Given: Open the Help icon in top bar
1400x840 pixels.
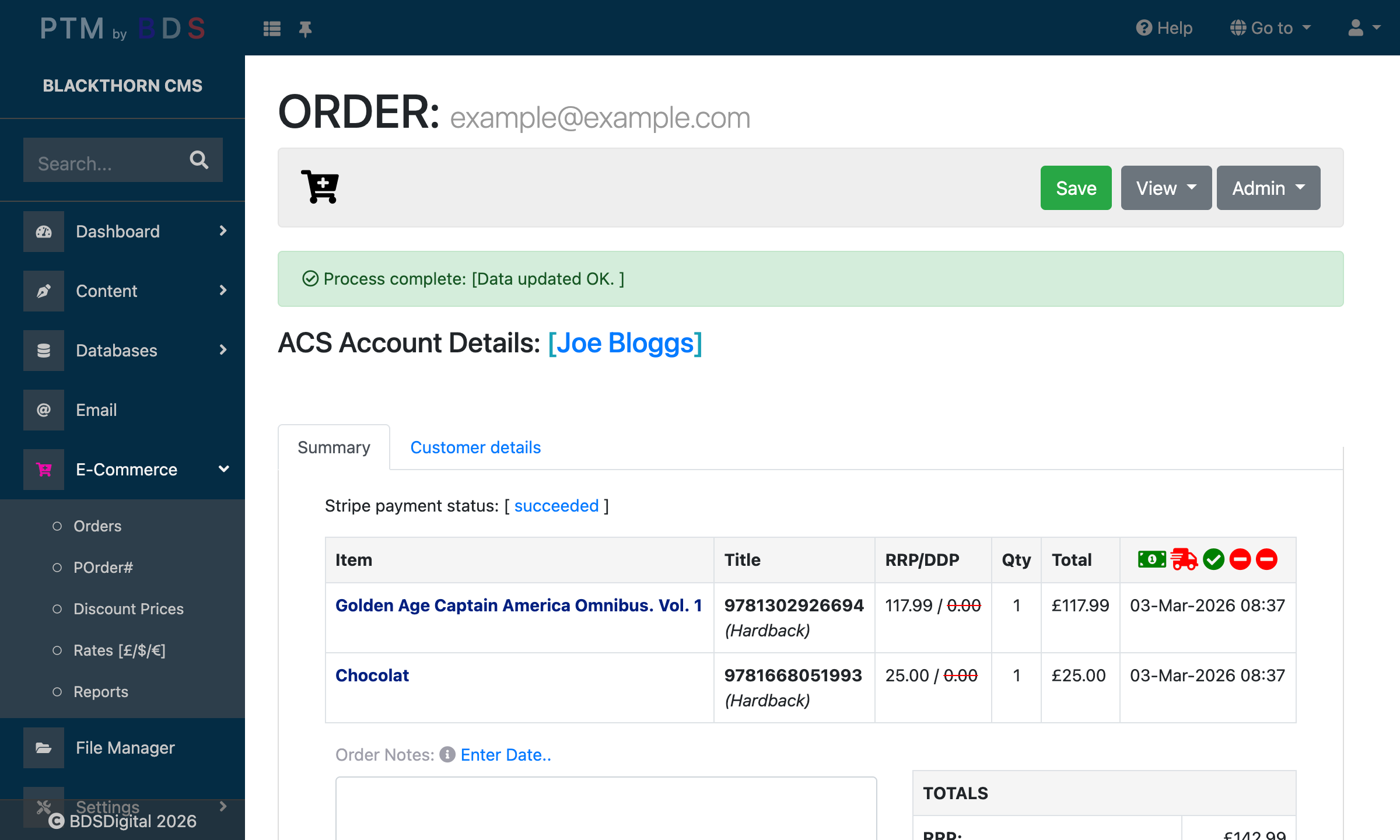Looking at the screenshot, I should click(1144, 27).
